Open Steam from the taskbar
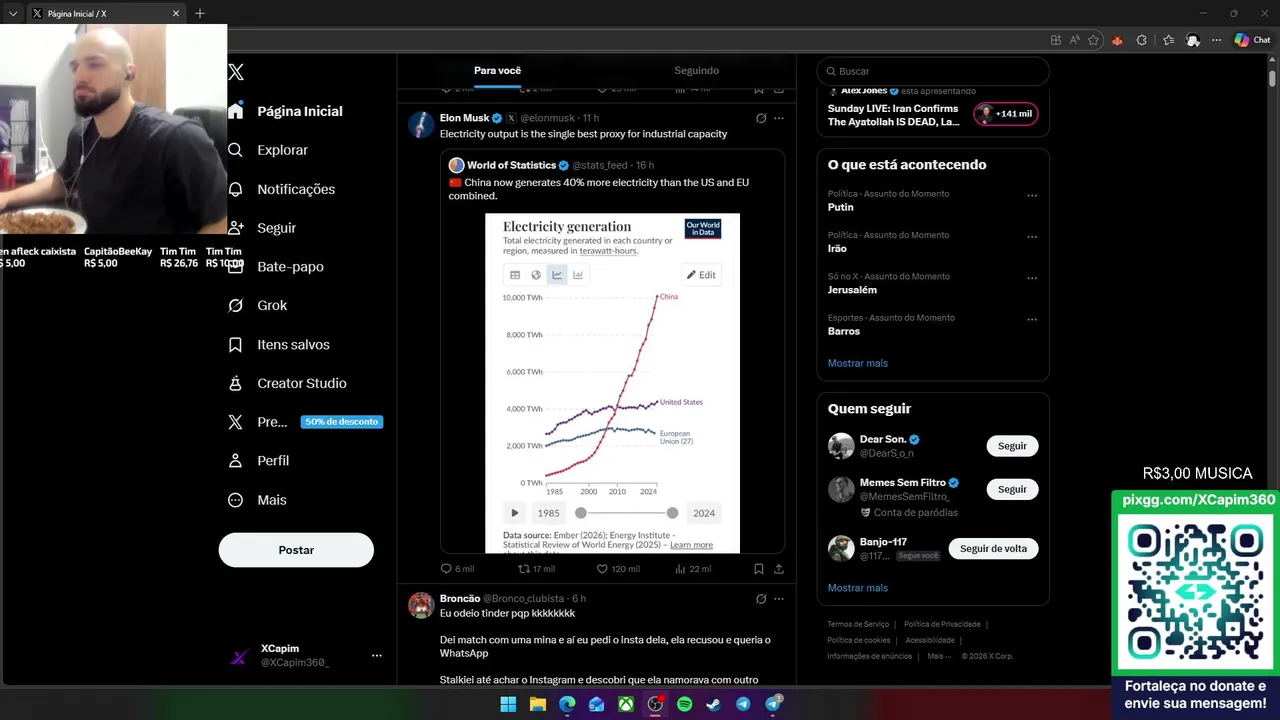 (x=713, y=704)
